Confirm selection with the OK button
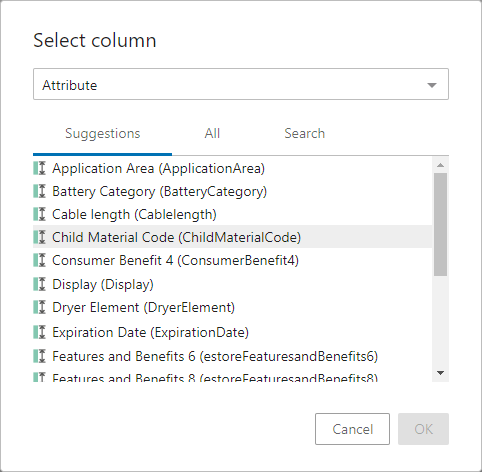Screen dimensions: 482x472 tap(423, 429)
